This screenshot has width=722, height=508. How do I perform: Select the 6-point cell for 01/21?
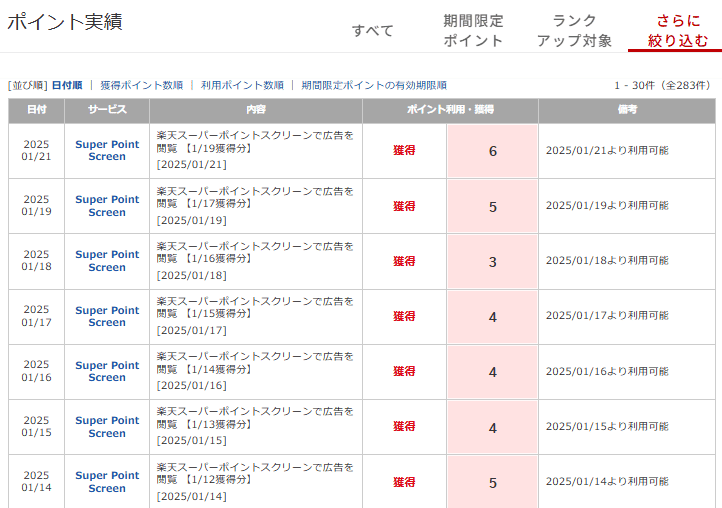pyautogui.click(x=492, y=151)
